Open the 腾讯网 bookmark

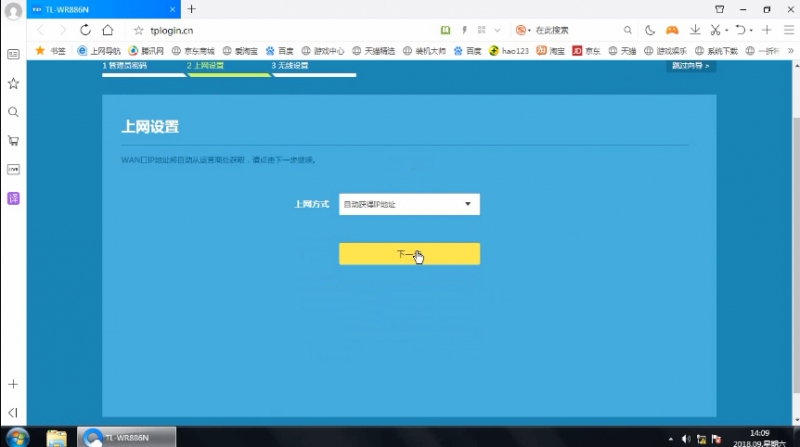coord(146,51)
